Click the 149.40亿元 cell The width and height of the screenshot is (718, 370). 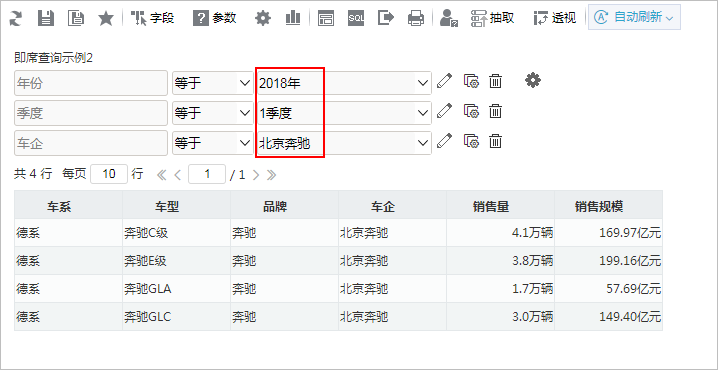coord(609,317)
